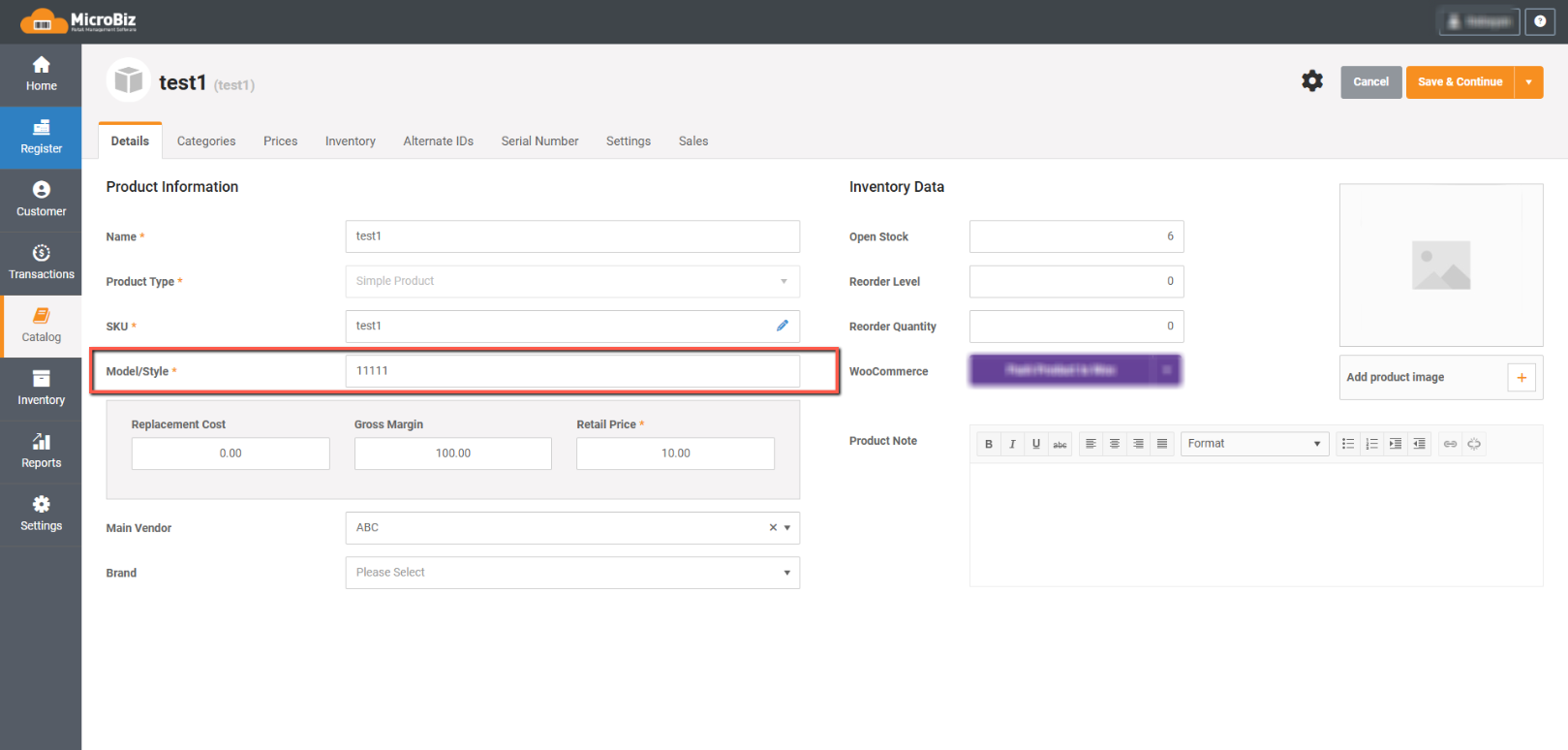Open the Product Type dropdown

tap(572, 281)
